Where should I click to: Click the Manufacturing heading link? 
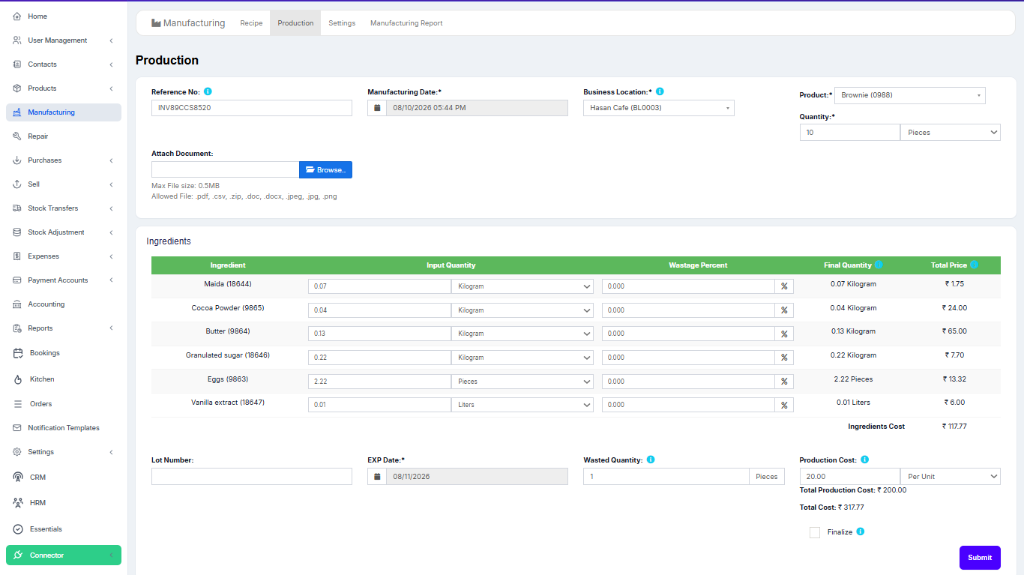coord(188,23)
